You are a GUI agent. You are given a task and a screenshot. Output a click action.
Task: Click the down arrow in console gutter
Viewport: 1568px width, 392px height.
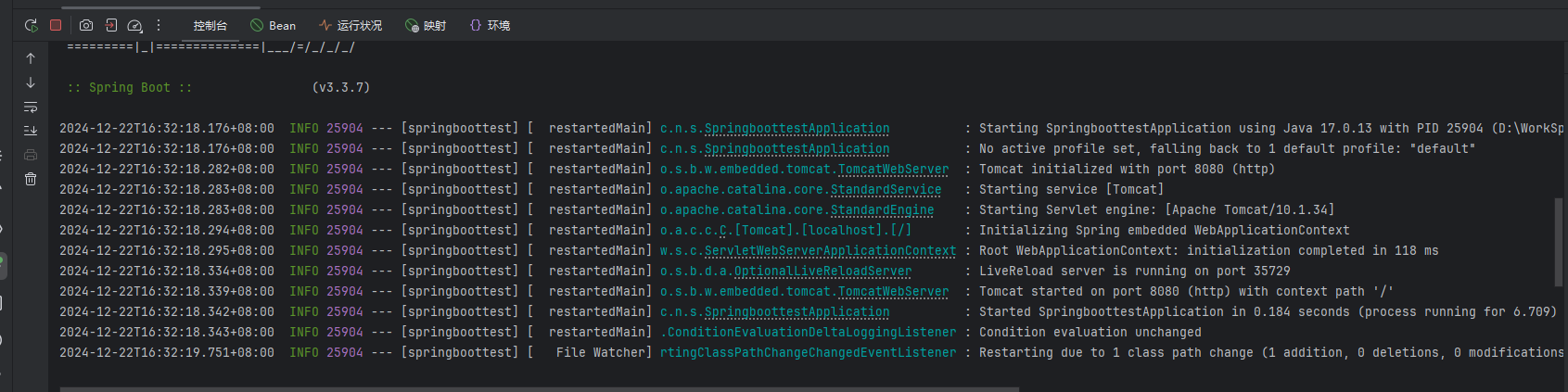click(x=31, y=82)
